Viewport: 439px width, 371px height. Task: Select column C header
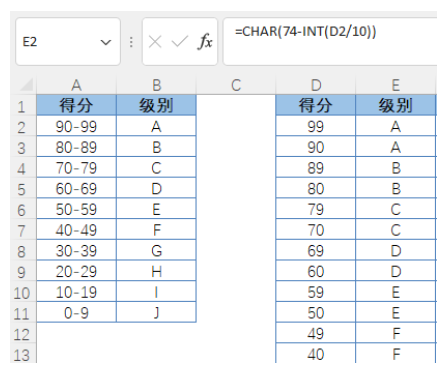[x=236, y=85]
